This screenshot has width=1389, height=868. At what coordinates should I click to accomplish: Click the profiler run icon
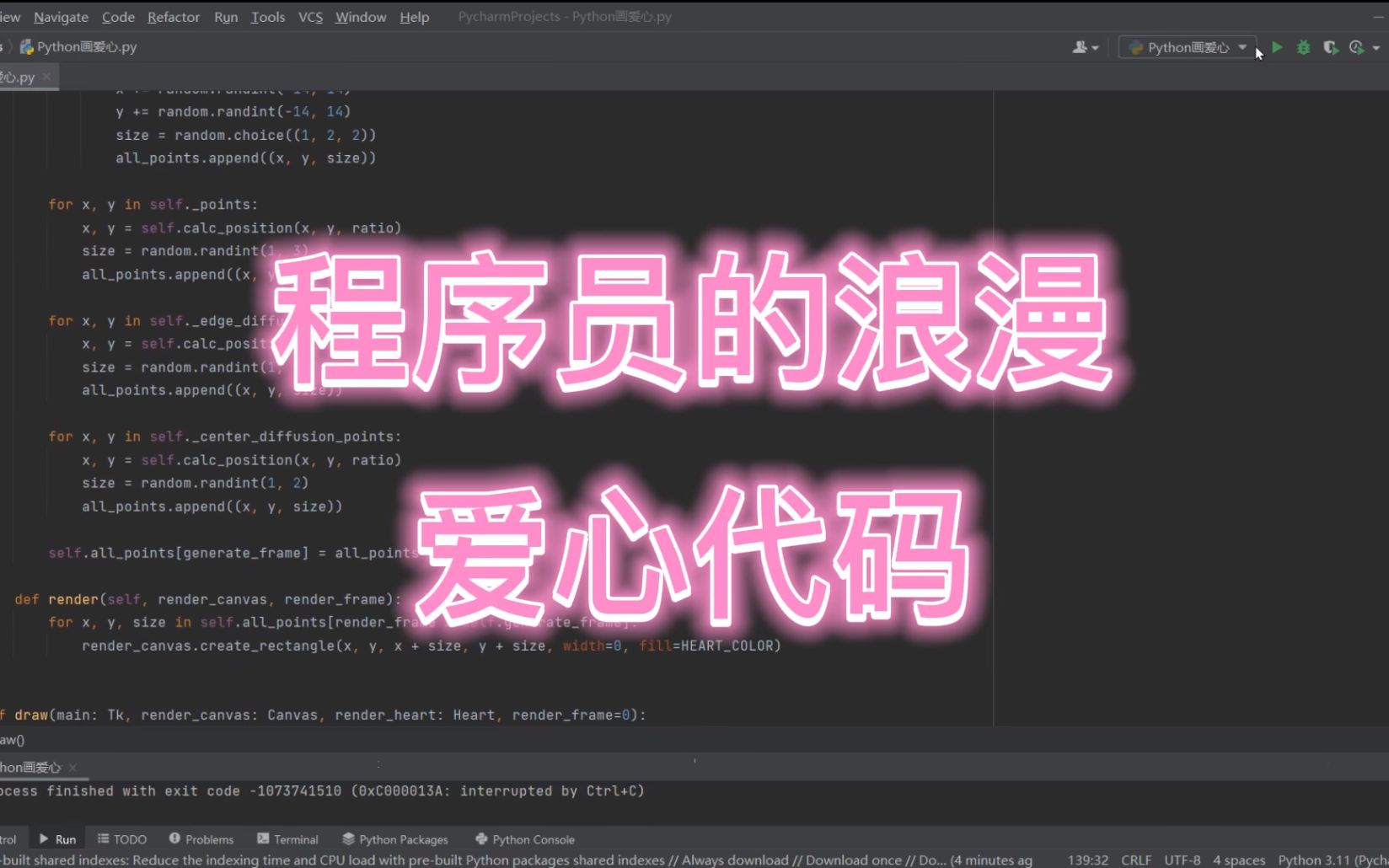coord(1356,48)
